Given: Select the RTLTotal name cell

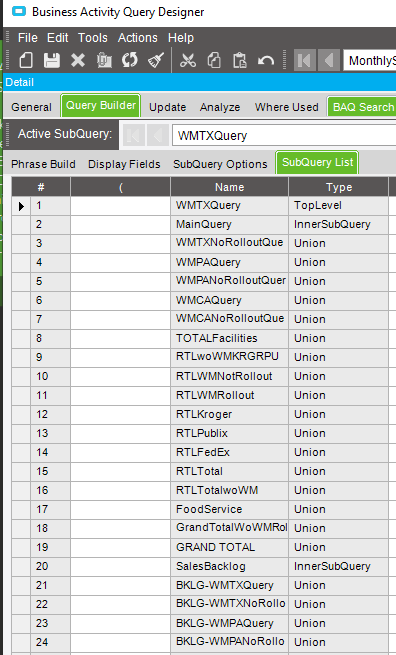Looking at the screenshot, I should click(x=229, y=472).
